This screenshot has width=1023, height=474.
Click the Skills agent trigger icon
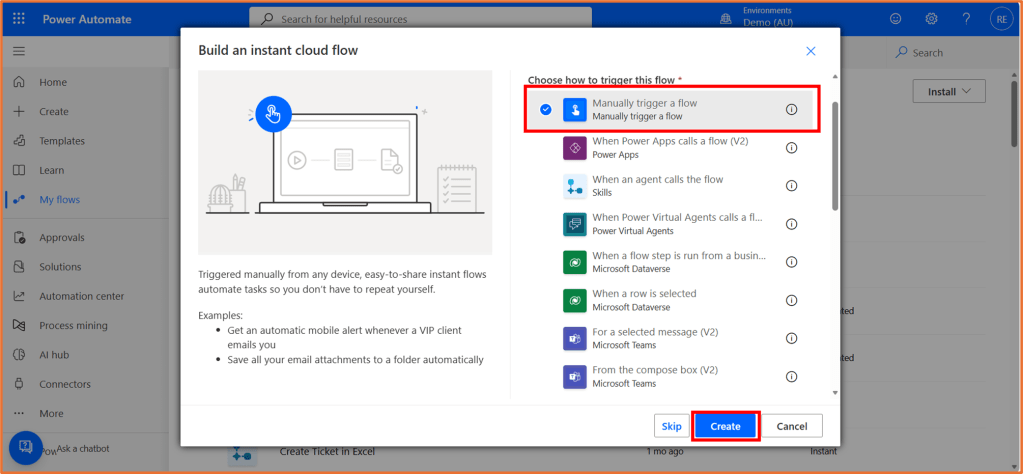click(574, 186)
